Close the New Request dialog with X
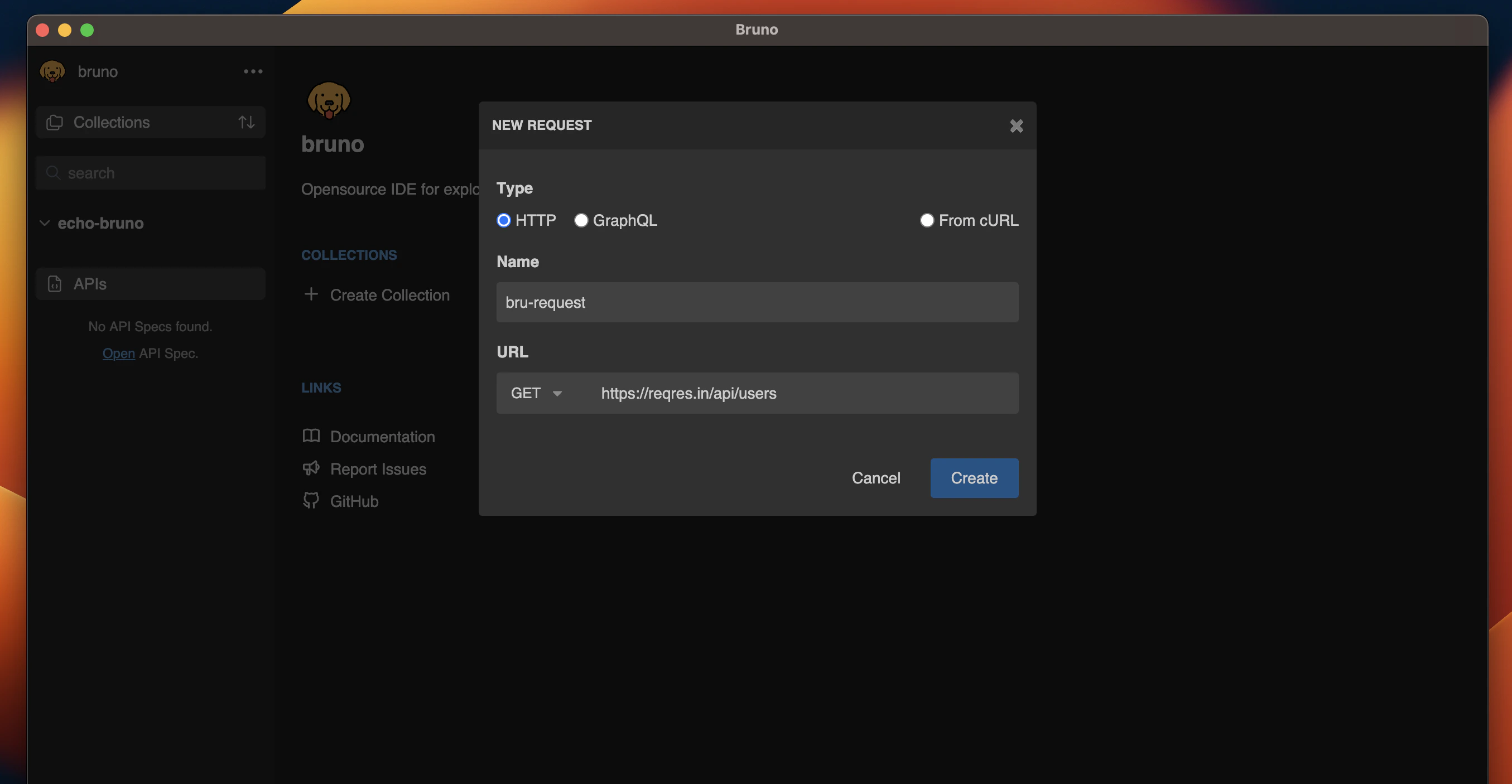1512x784 pixels. 1016,125
